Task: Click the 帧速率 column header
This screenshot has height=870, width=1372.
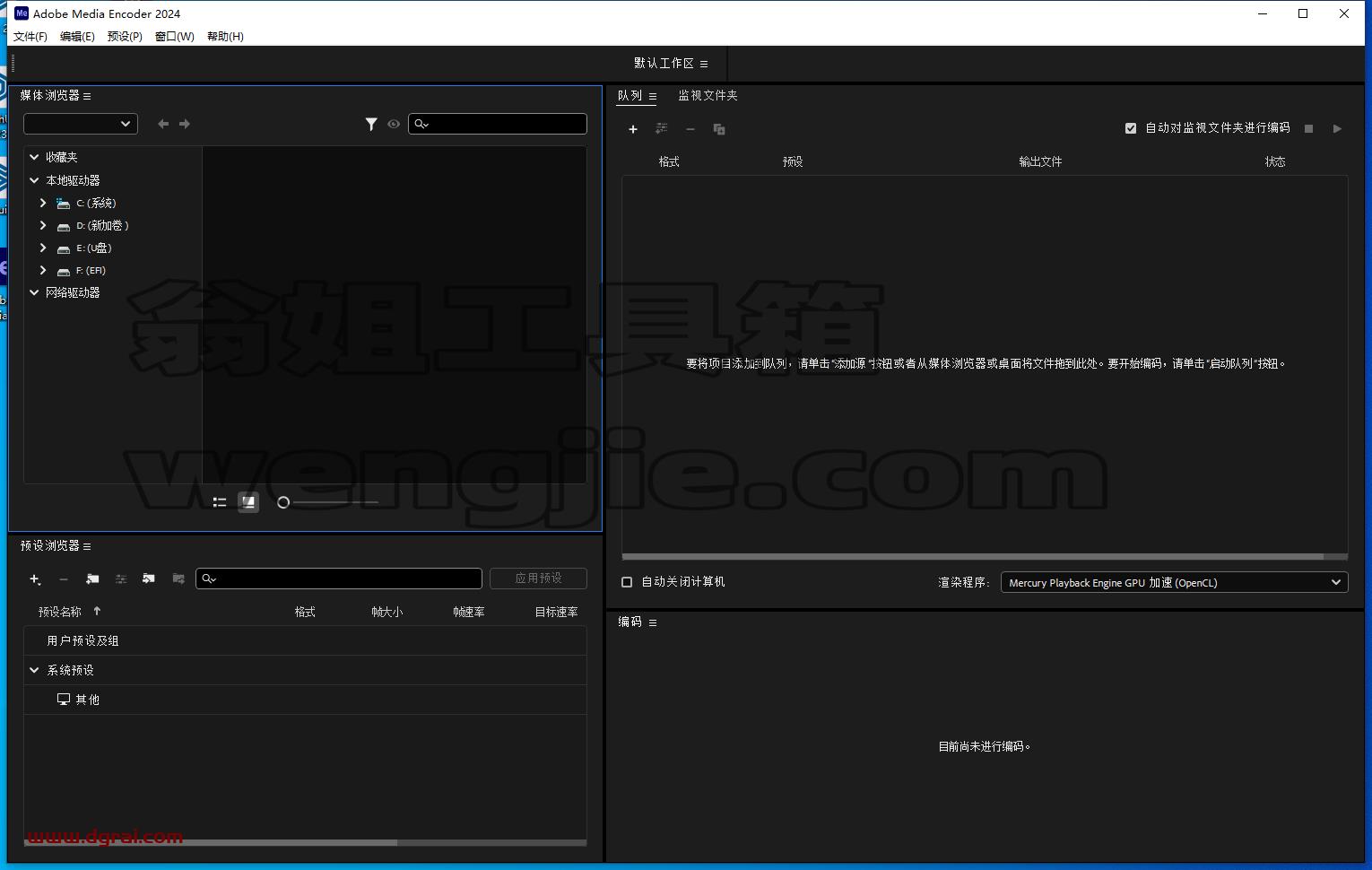Action: coord(469,612)
